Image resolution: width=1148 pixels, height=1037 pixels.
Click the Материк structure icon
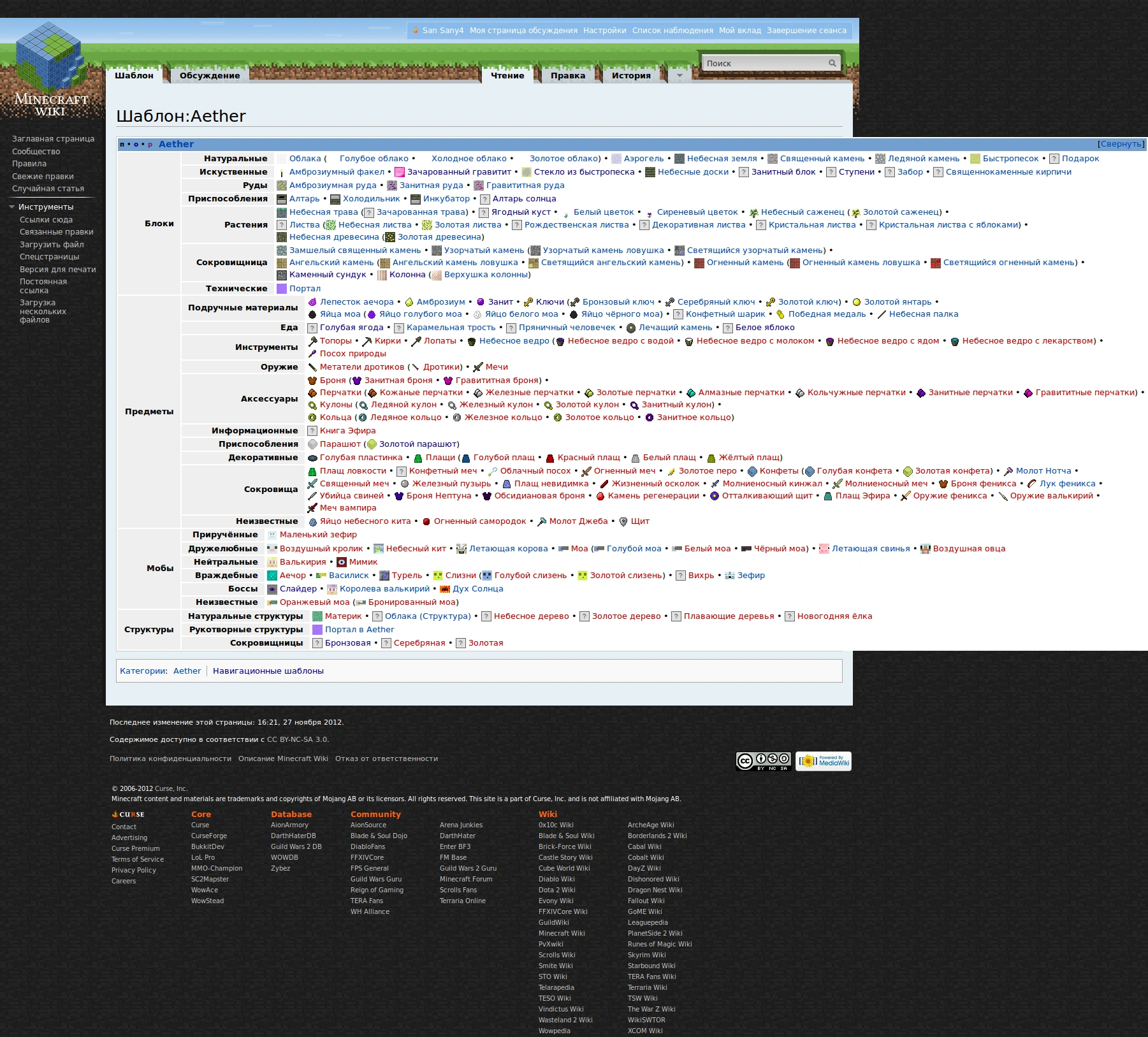pyautogui.click(x=317, y=616)
